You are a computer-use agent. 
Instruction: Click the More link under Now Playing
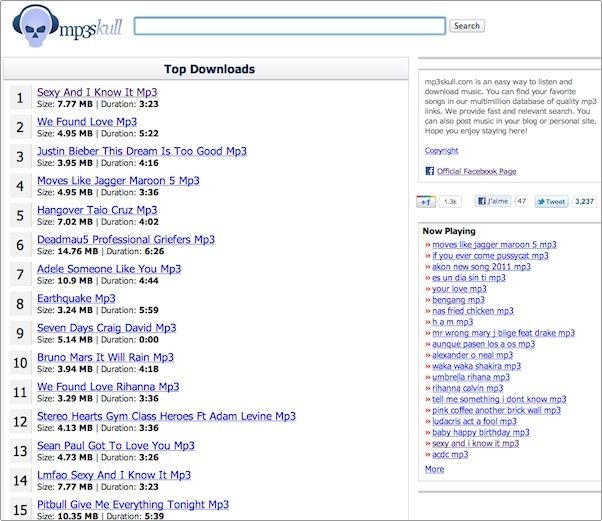point(434,469)
